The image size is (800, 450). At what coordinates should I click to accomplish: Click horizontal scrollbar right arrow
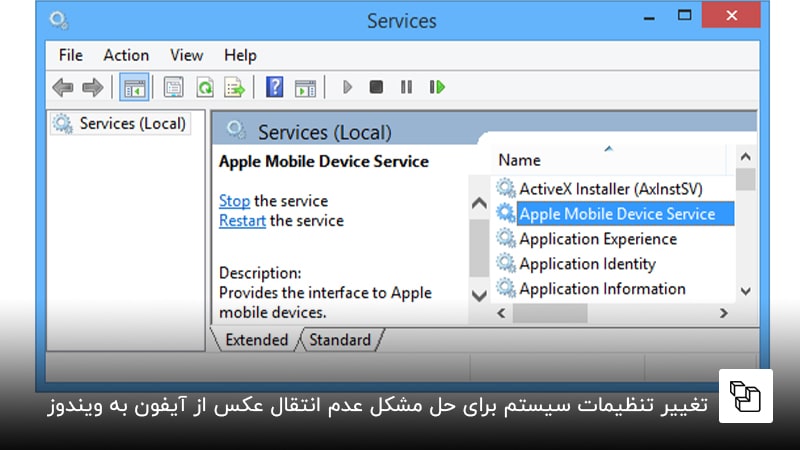click(x=723, y=313)
